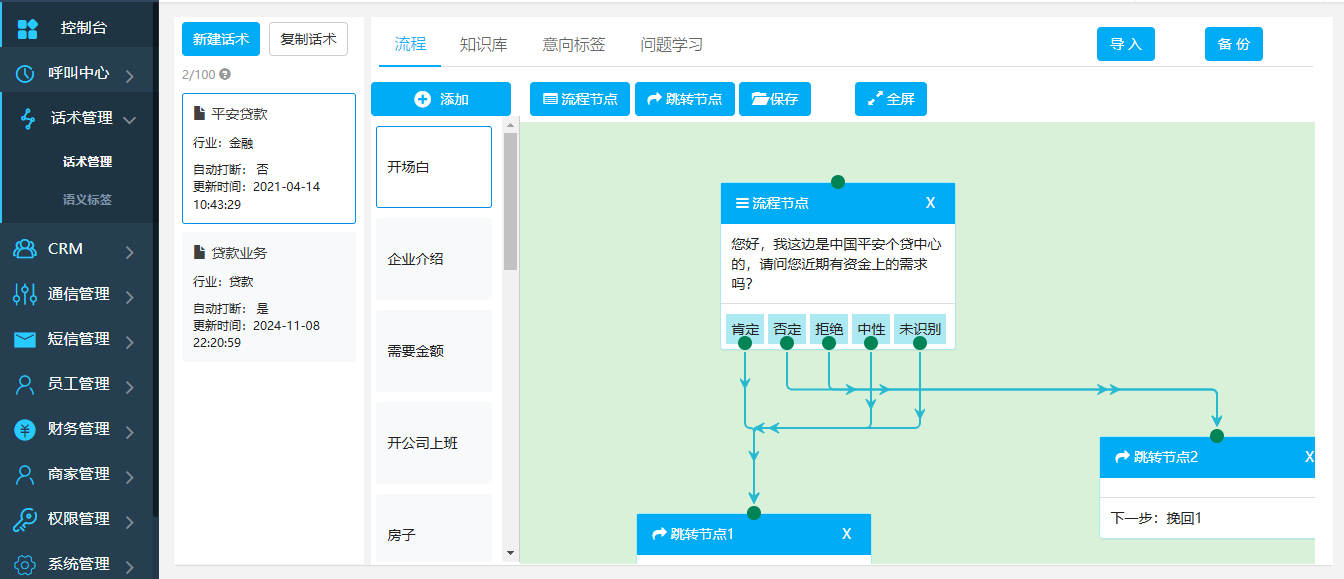Switch to the 知识库 tab
Image resolution: width=1344 pixels, height=579 pixels.
pyautogui.click(x=484, y=44)
